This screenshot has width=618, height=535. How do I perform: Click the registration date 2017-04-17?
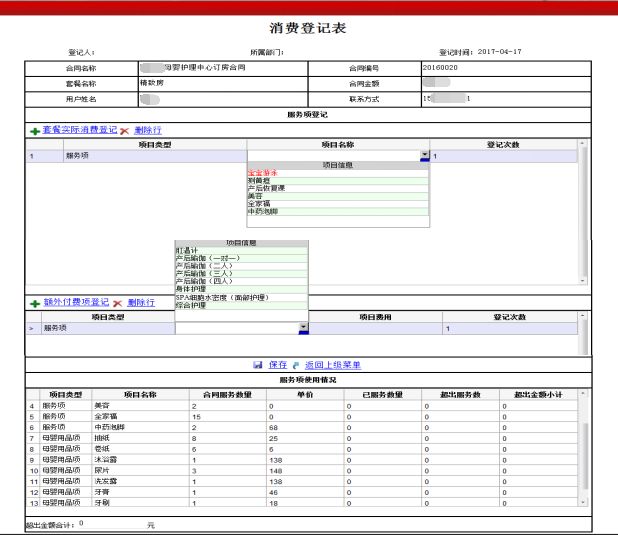coord(499,52)
